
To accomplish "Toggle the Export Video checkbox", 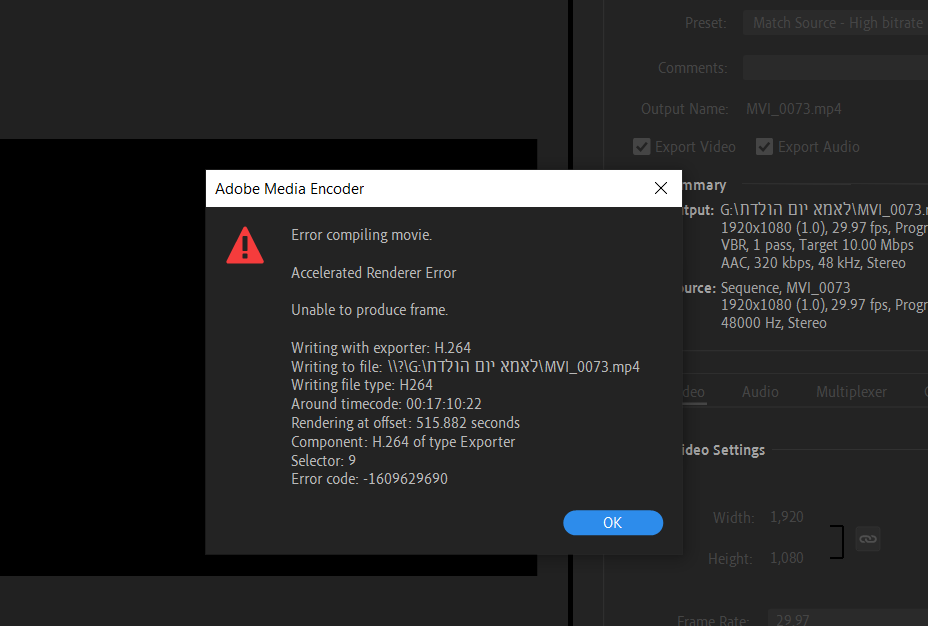I will tap(642, 147).
